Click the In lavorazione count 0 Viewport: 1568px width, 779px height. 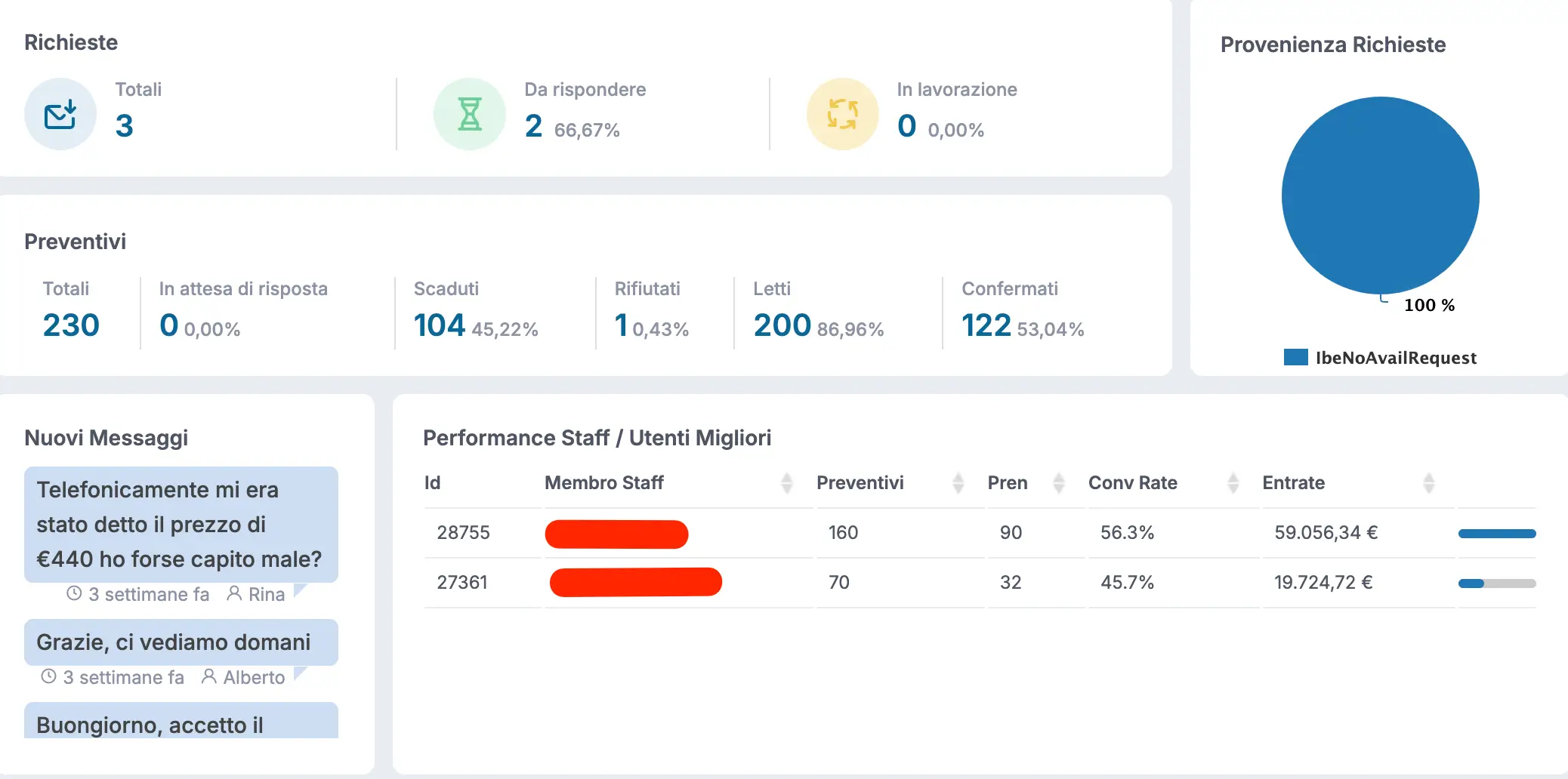906,126
